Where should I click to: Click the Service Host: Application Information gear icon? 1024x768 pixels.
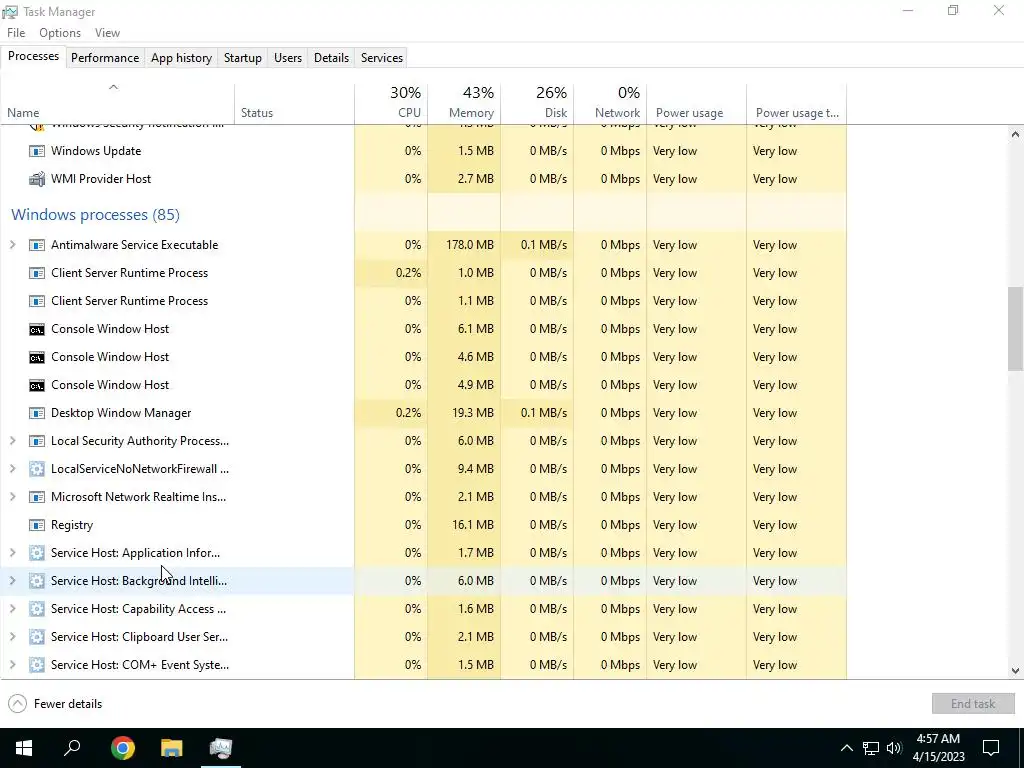(x=37, y=553)
